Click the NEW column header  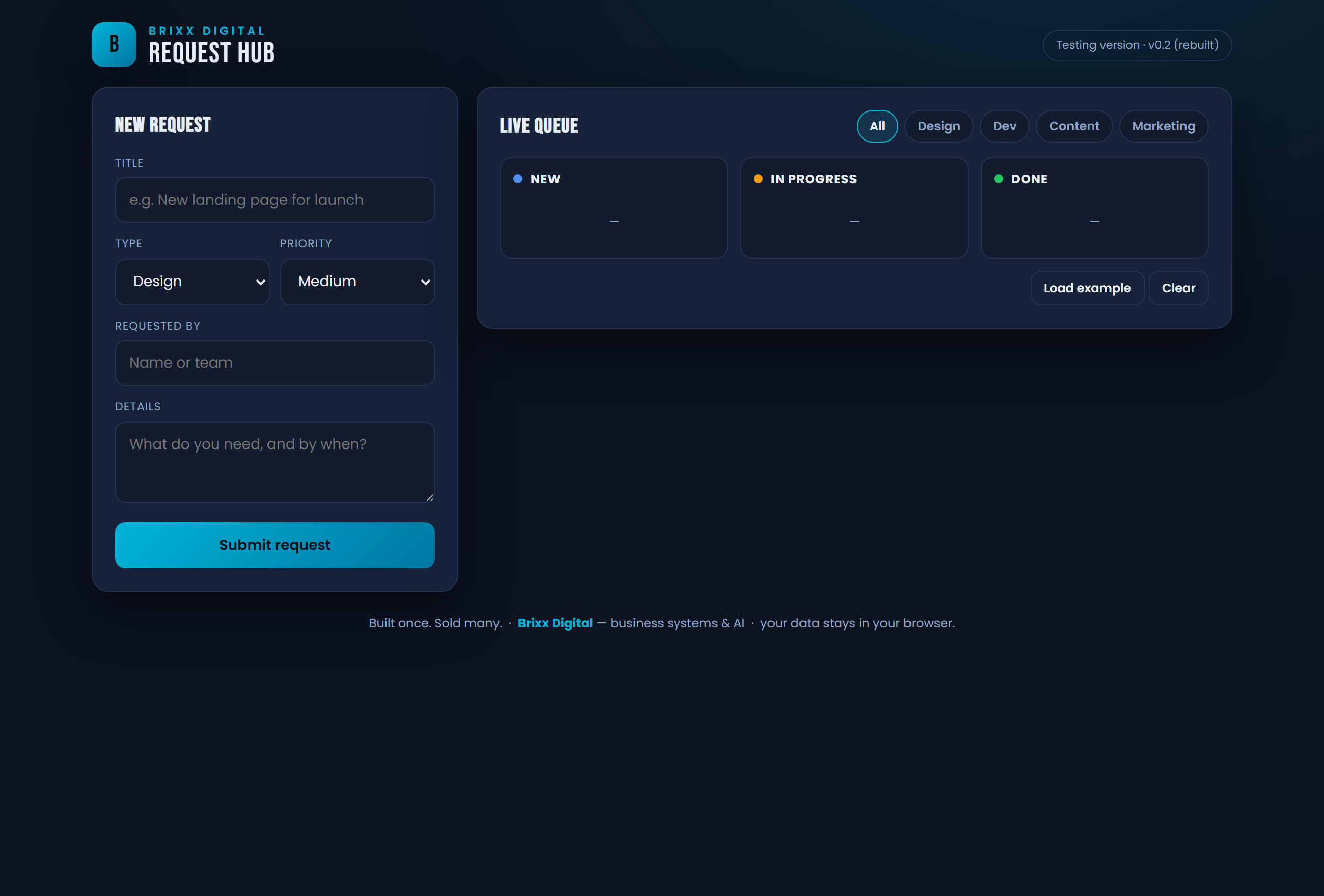pyautogui.click(x=545, y=179)
